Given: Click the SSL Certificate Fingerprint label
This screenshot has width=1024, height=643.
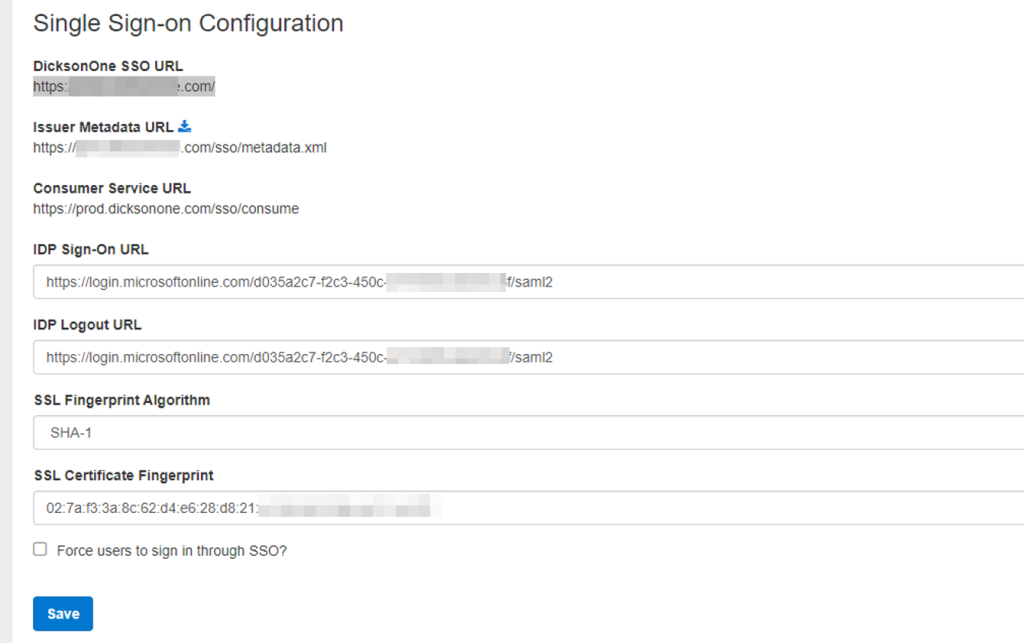Looking at the screenshot, I should pos(123,475).
